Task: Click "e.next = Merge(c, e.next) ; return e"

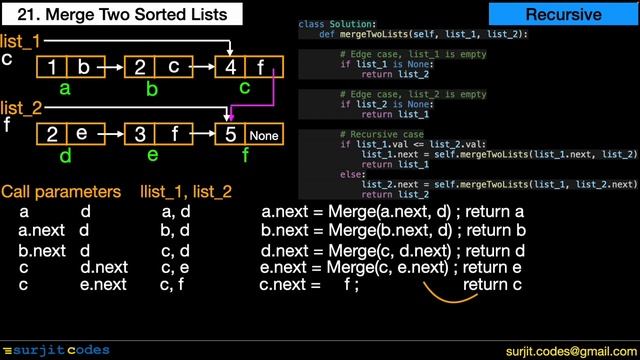Action: pos(391,268)
